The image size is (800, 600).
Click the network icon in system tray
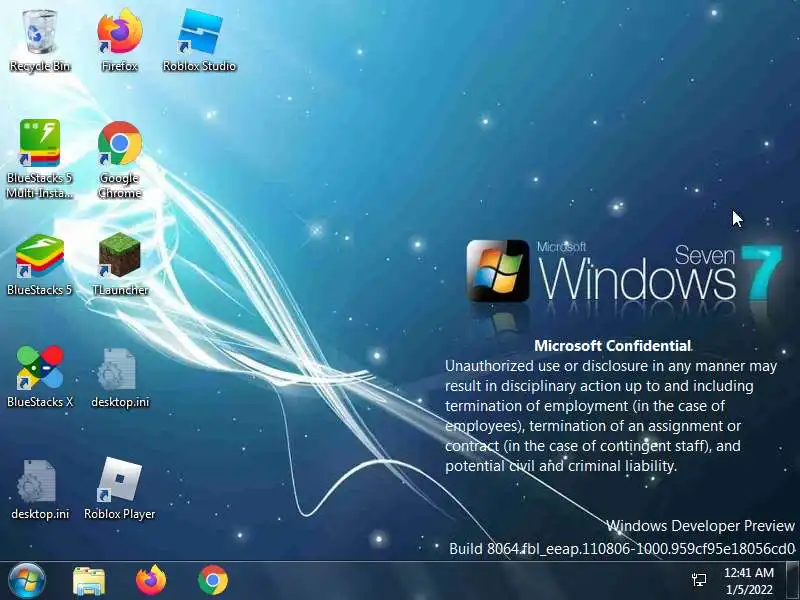pos(699,580)
